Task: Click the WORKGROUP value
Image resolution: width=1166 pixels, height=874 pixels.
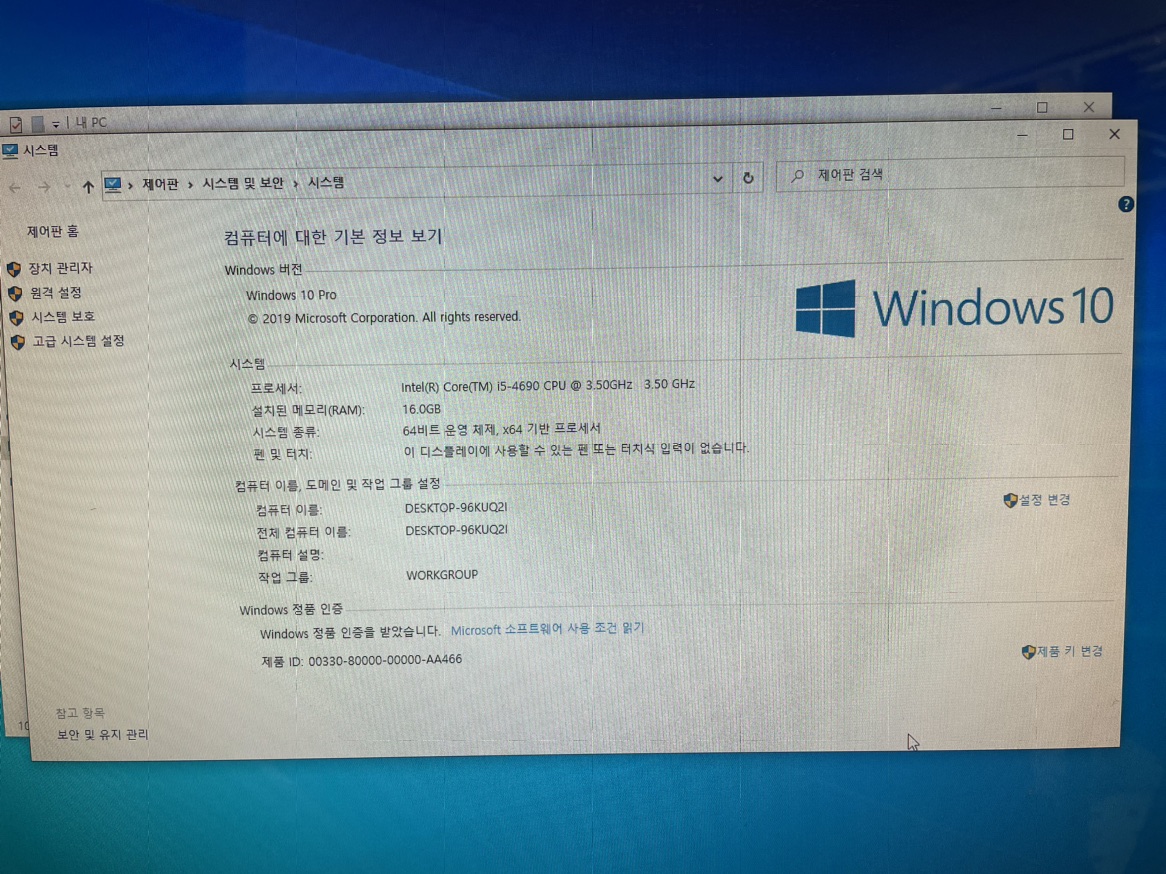Action: [x=442, y=575]
